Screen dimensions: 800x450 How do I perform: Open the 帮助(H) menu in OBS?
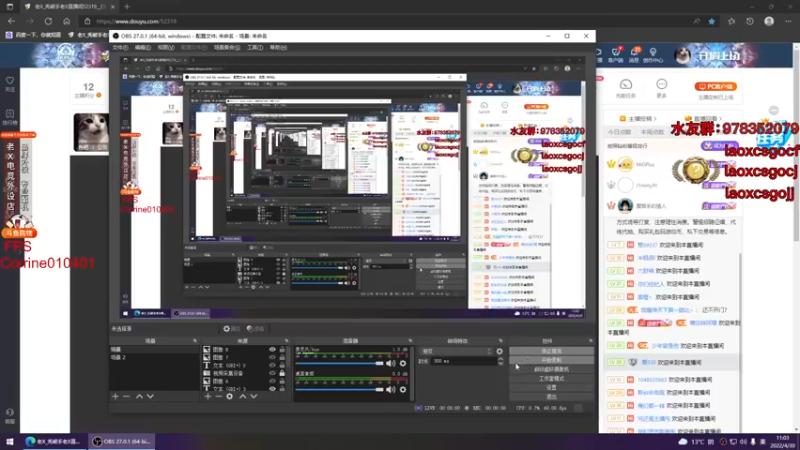pyautogui.click(x=278, y=47)
